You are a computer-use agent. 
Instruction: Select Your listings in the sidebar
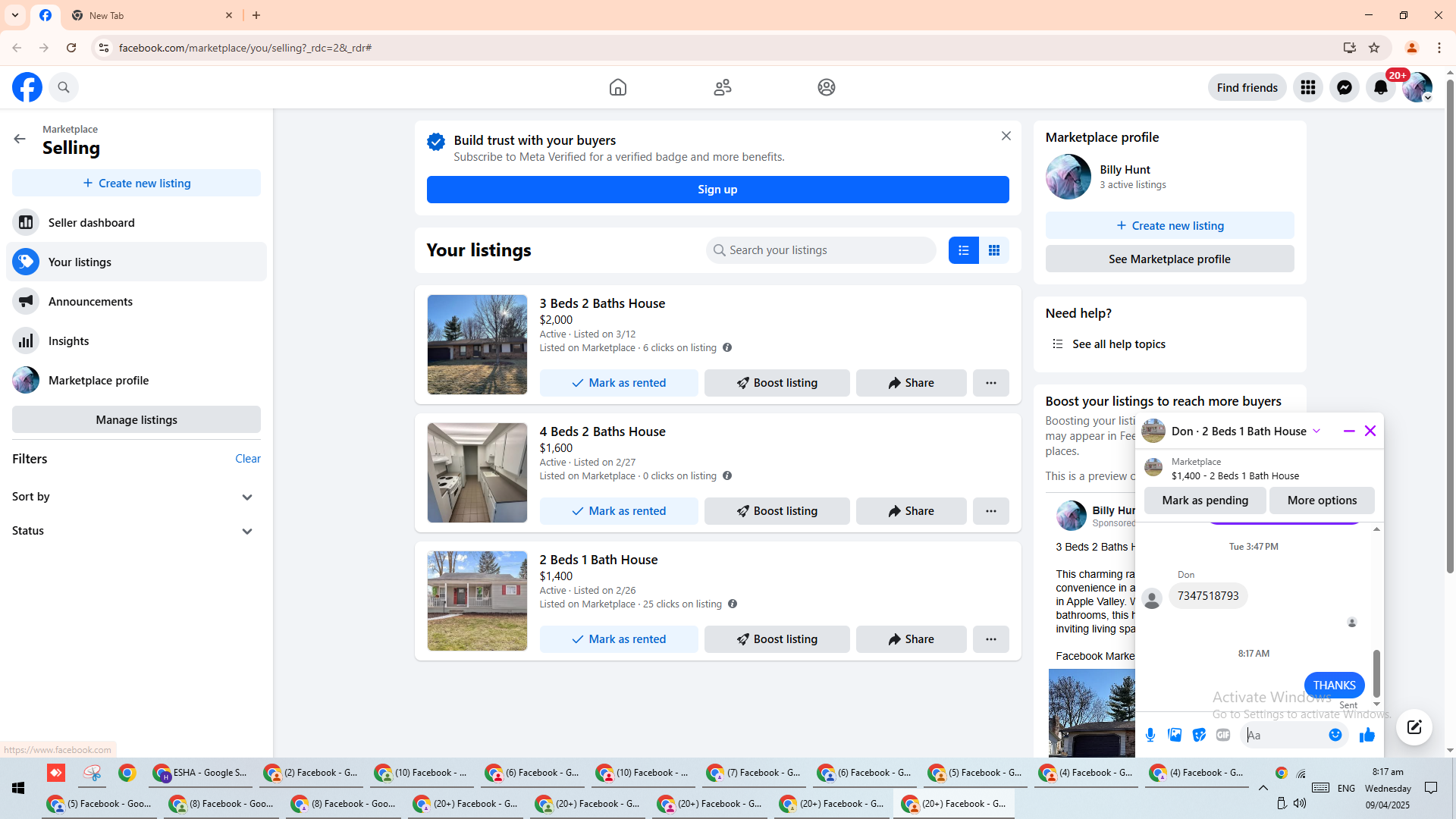coord(136,262)
